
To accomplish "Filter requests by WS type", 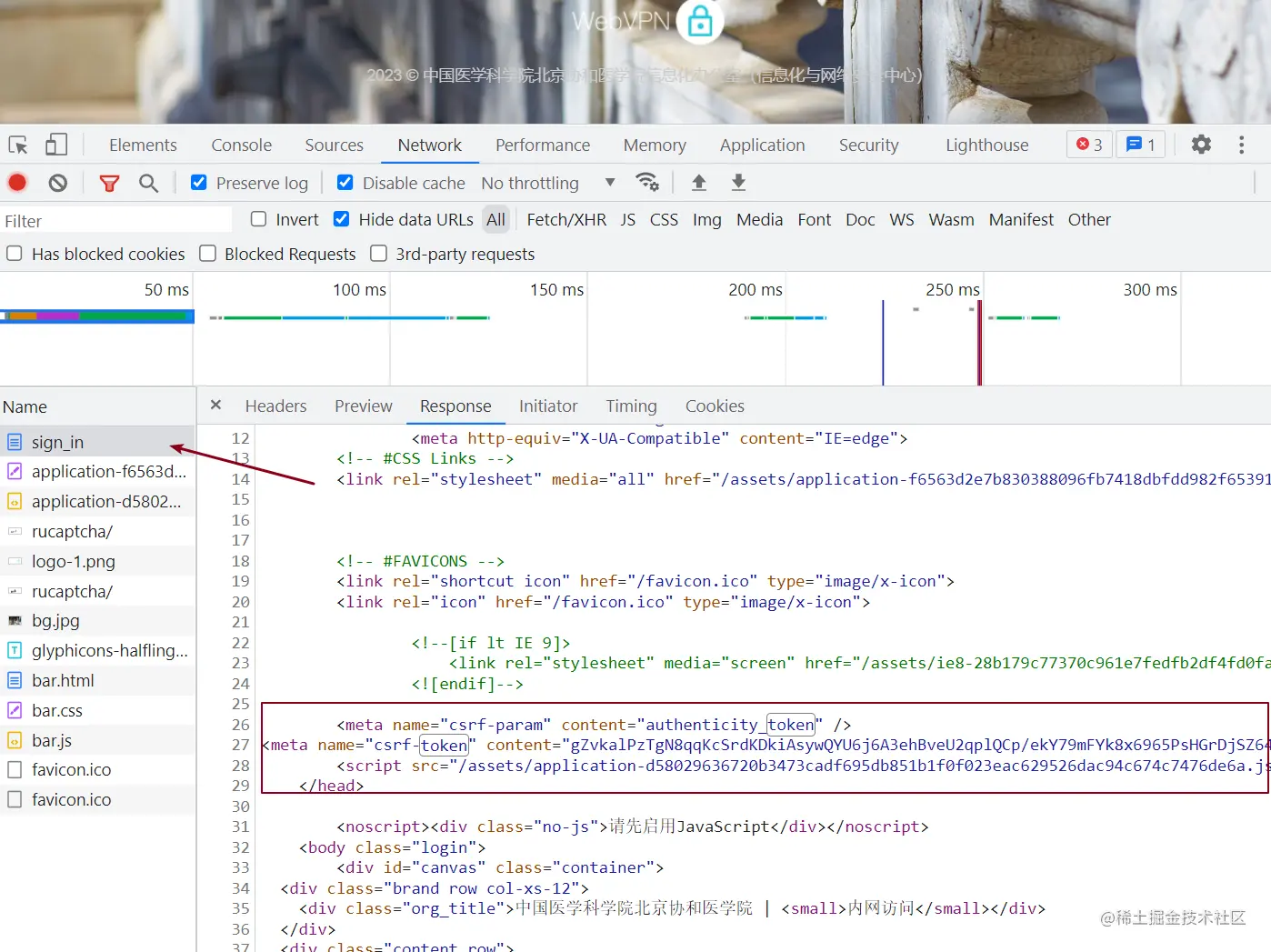I will pos(901,219).
